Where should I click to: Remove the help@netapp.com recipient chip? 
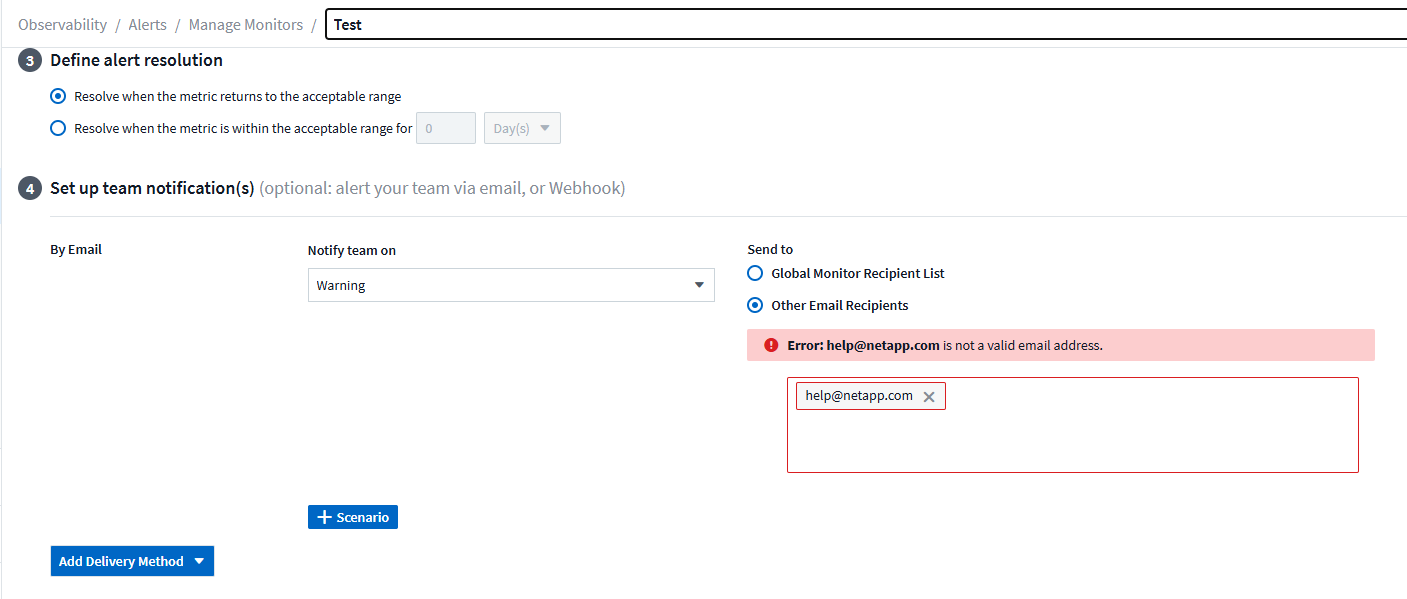click(929, 397)
